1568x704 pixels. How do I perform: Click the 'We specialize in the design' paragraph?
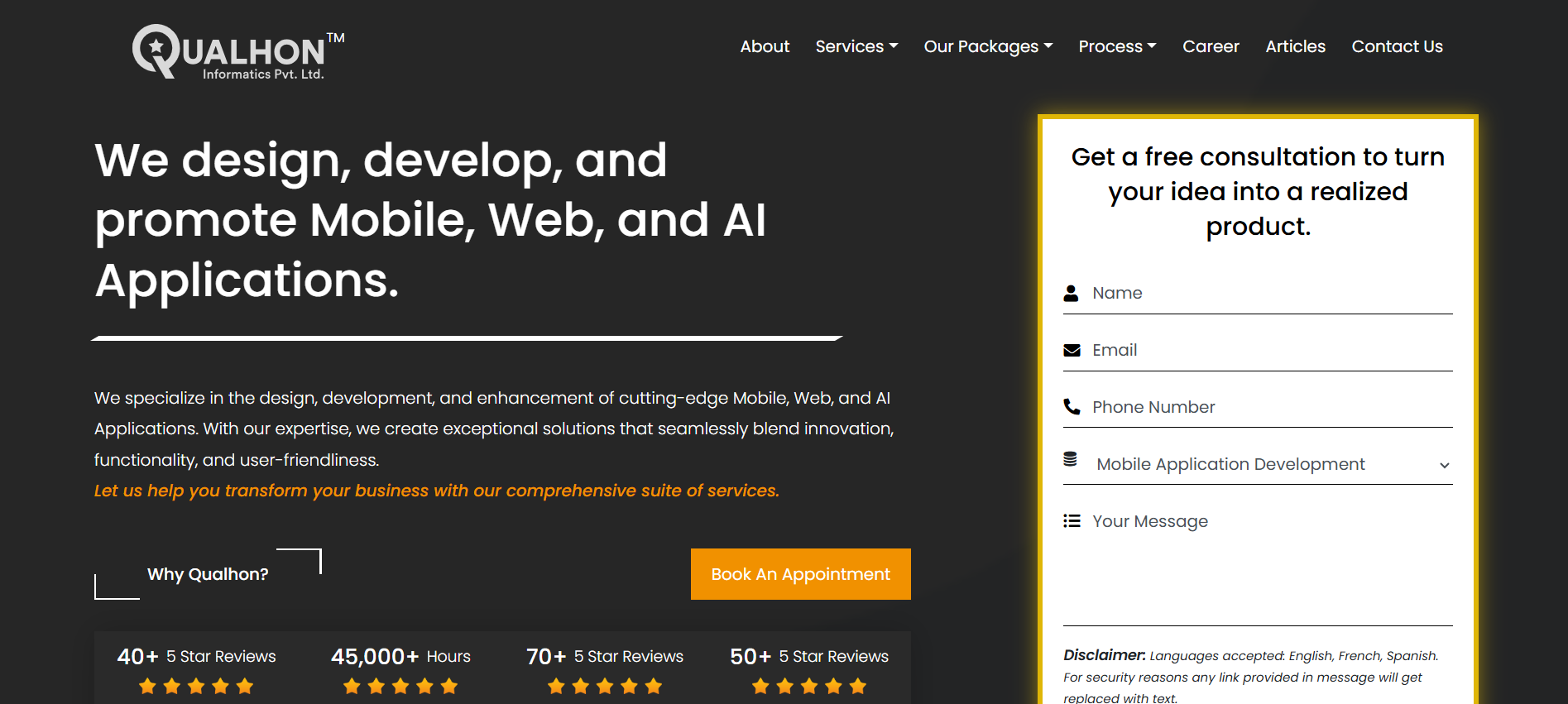pos(494,429)
